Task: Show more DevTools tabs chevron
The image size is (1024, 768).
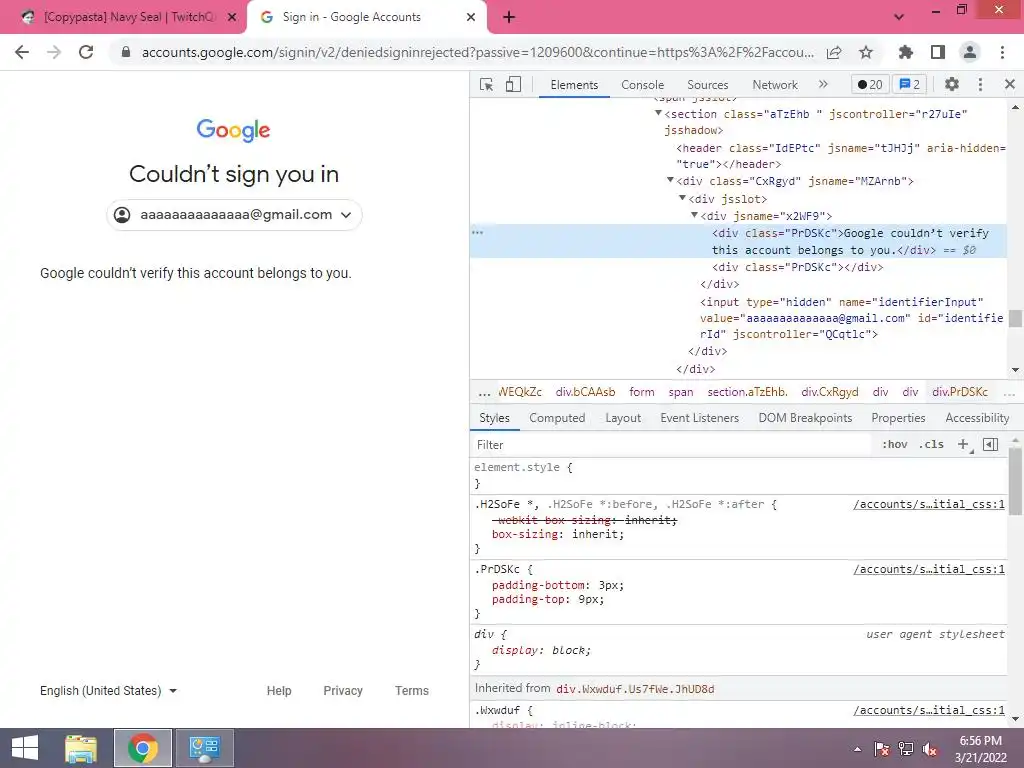Action: point(823,84)
